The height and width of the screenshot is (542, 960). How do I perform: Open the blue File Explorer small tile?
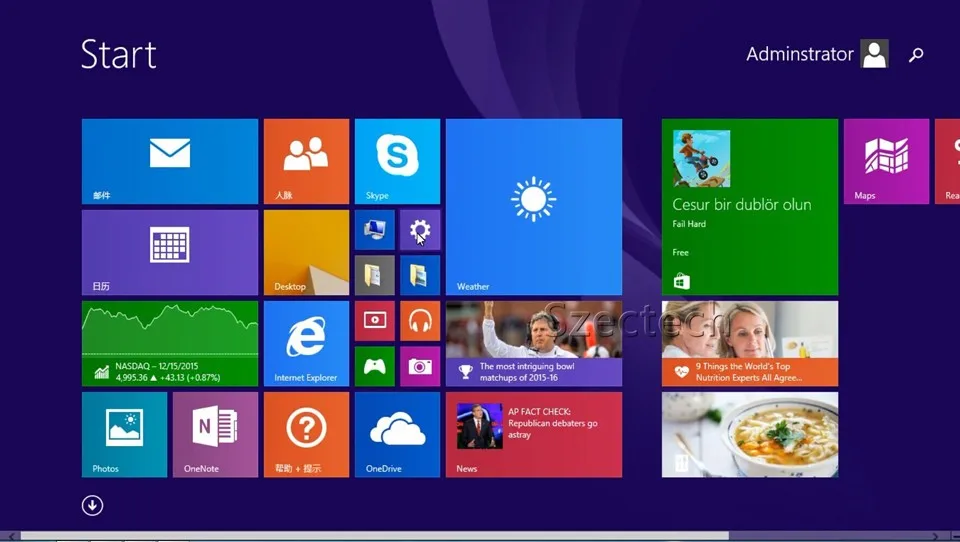click(420, 275)
